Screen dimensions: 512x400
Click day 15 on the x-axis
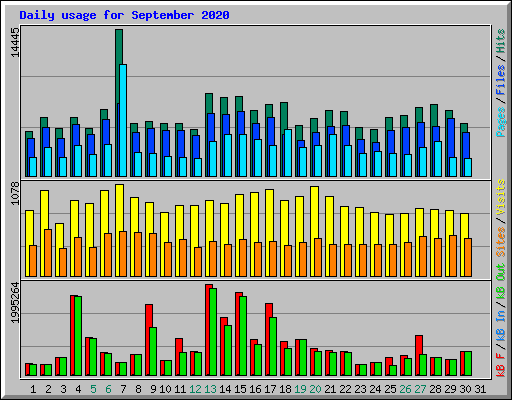[x=240, y=389]
